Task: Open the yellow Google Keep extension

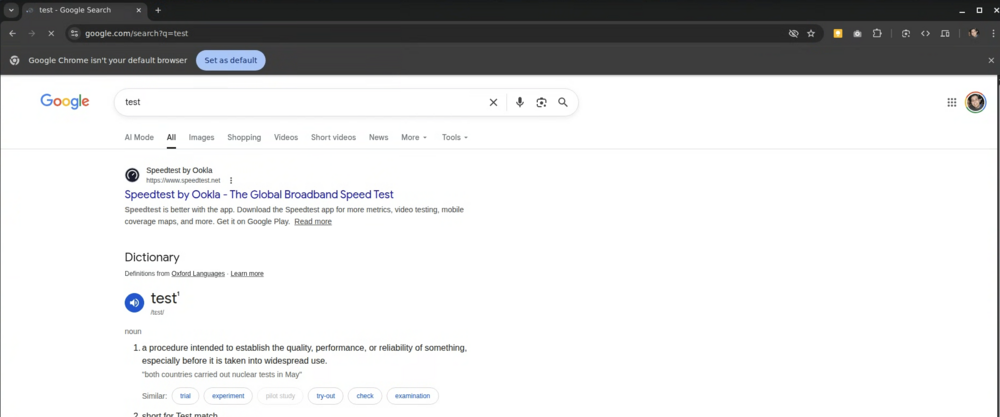Action: pyautogui.click(x=838, y=33)
